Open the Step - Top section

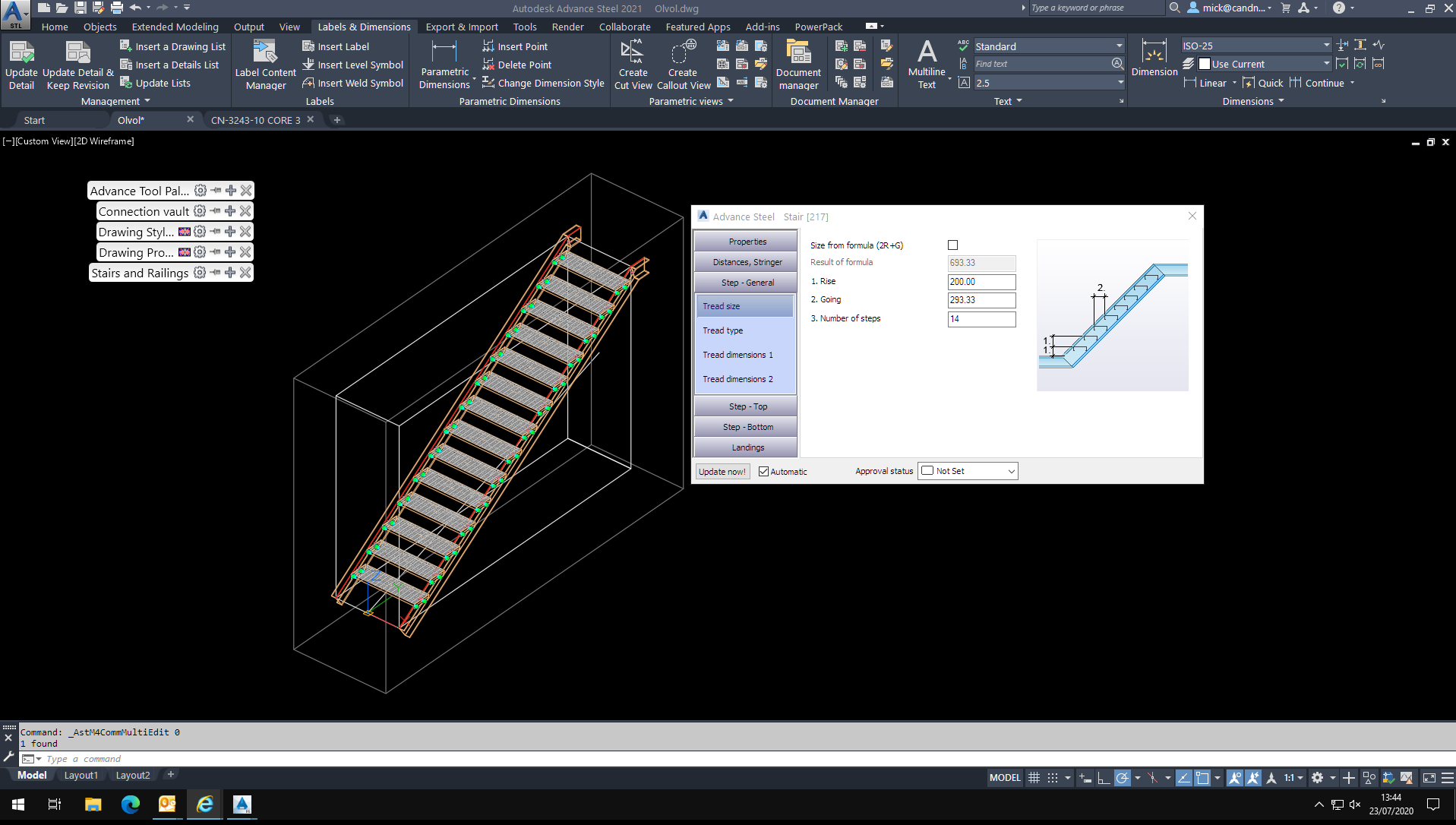click(746, 406)
